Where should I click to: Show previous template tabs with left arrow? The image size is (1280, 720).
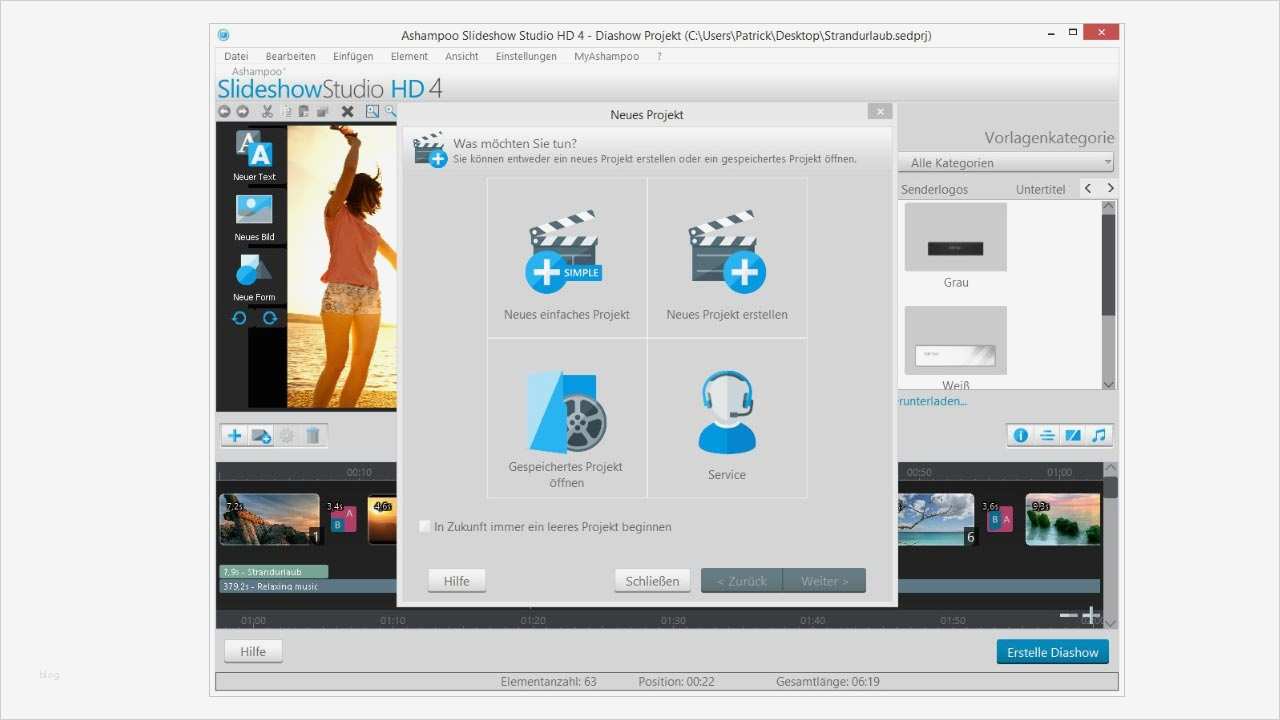[1088, 188]
